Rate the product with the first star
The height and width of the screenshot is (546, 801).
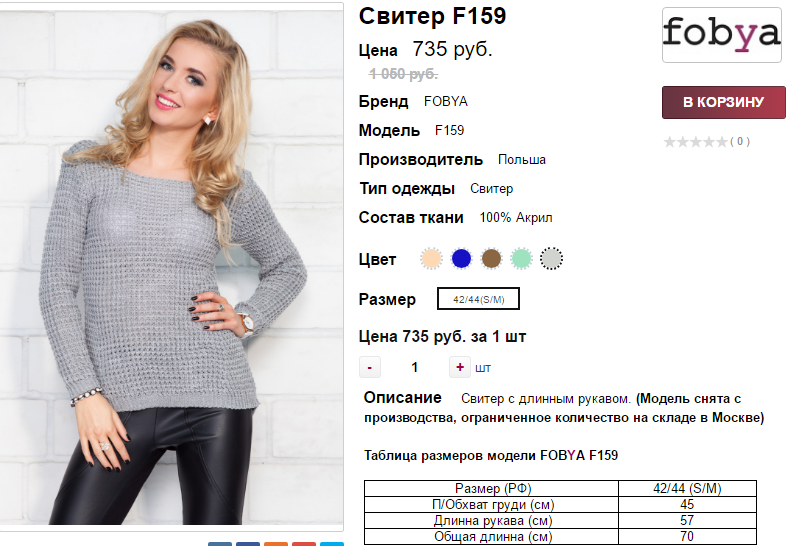[x=670, y=141]
